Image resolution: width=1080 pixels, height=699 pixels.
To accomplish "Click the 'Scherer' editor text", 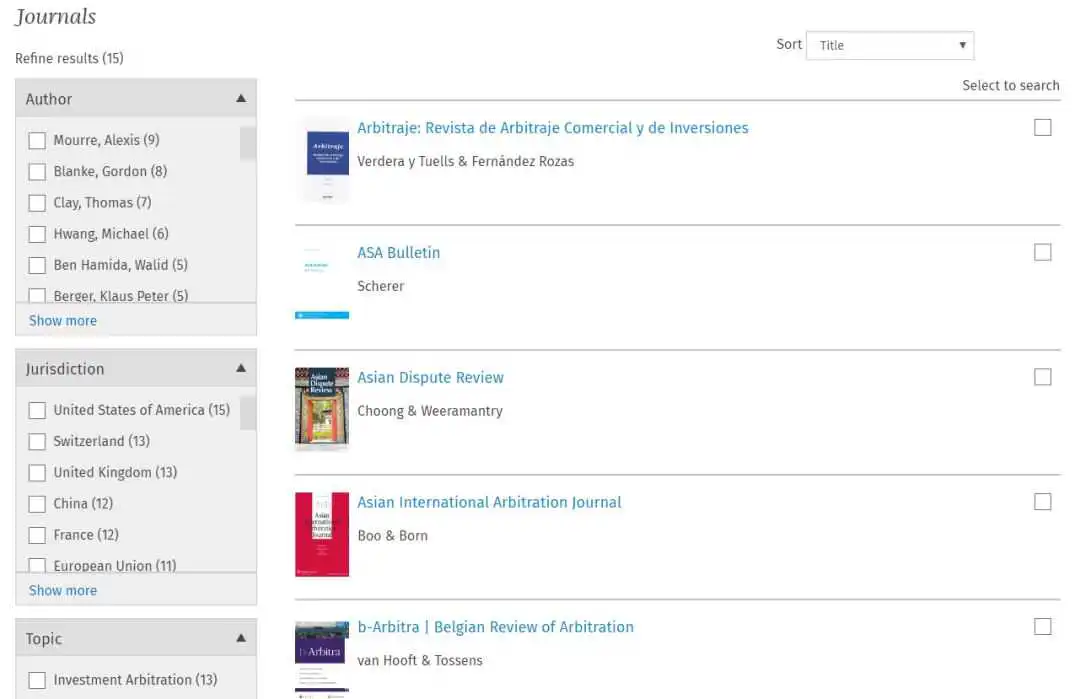I will tap(380, 286).
